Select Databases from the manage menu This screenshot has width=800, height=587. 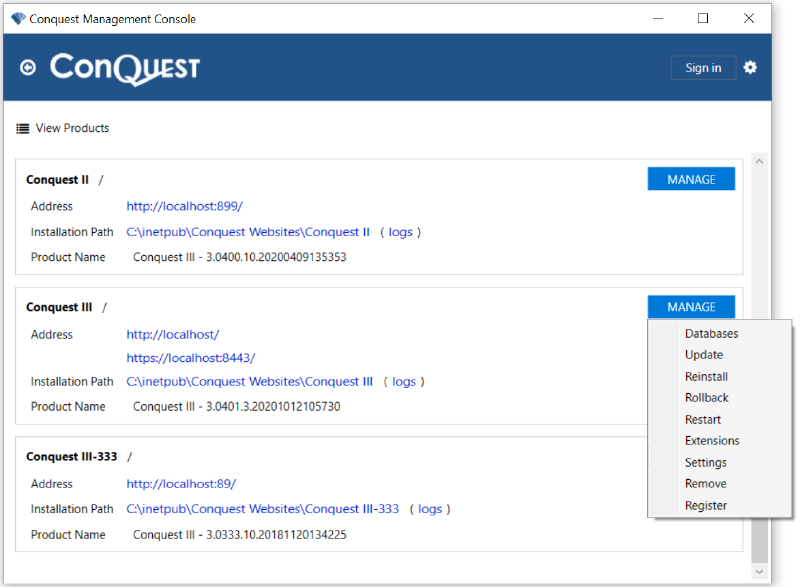click(711, 334)
